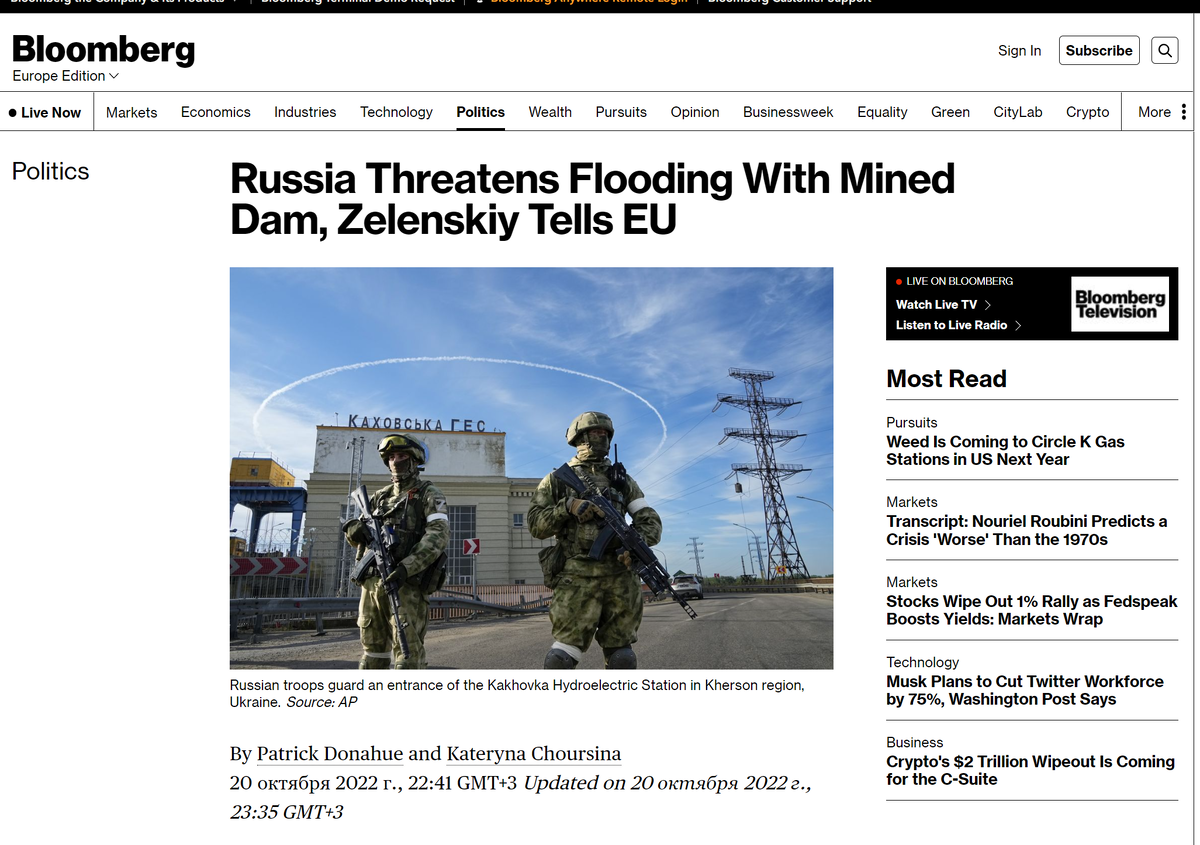Open author Patrick Donahue's profile
The height and width of the screenshot is (845, 1200).
(x=330, y=754)
